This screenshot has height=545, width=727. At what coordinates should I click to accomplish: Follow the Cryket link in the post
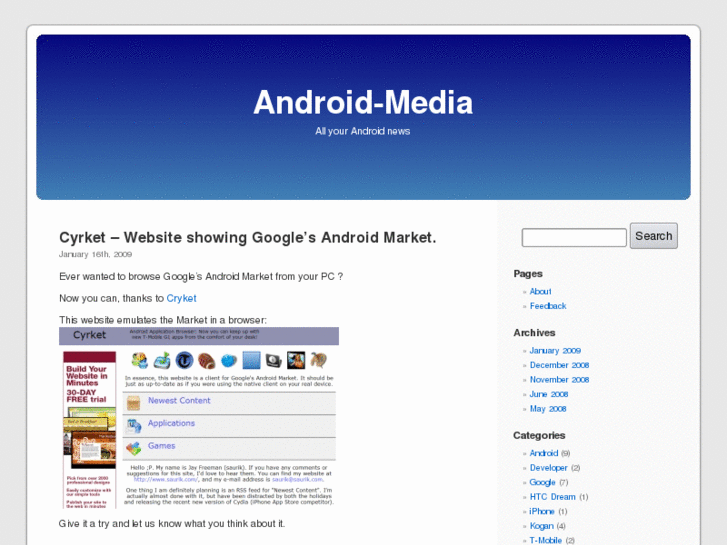[x=181, y=298]
